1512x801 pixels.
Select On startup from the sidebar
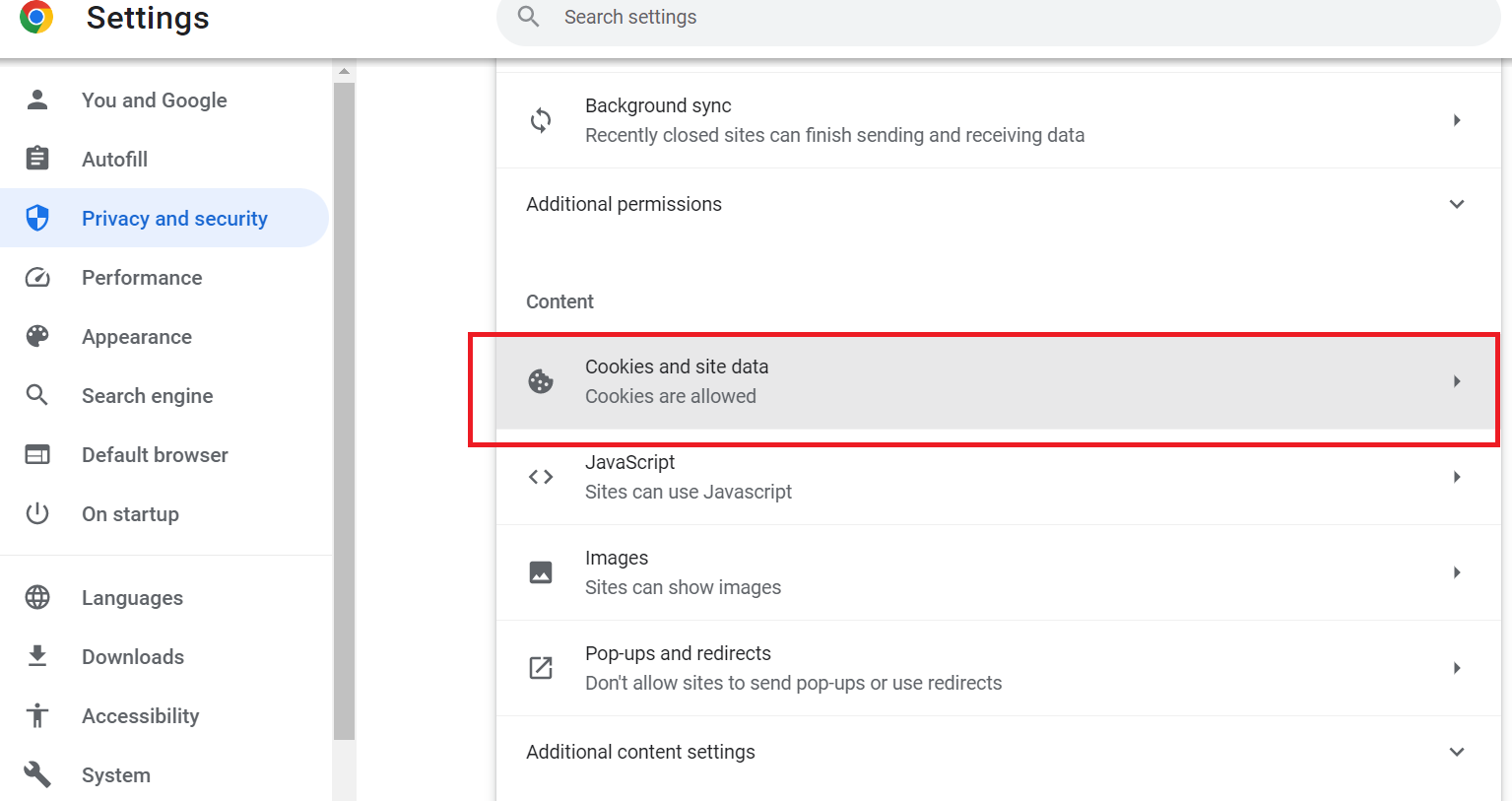[130, 513]
